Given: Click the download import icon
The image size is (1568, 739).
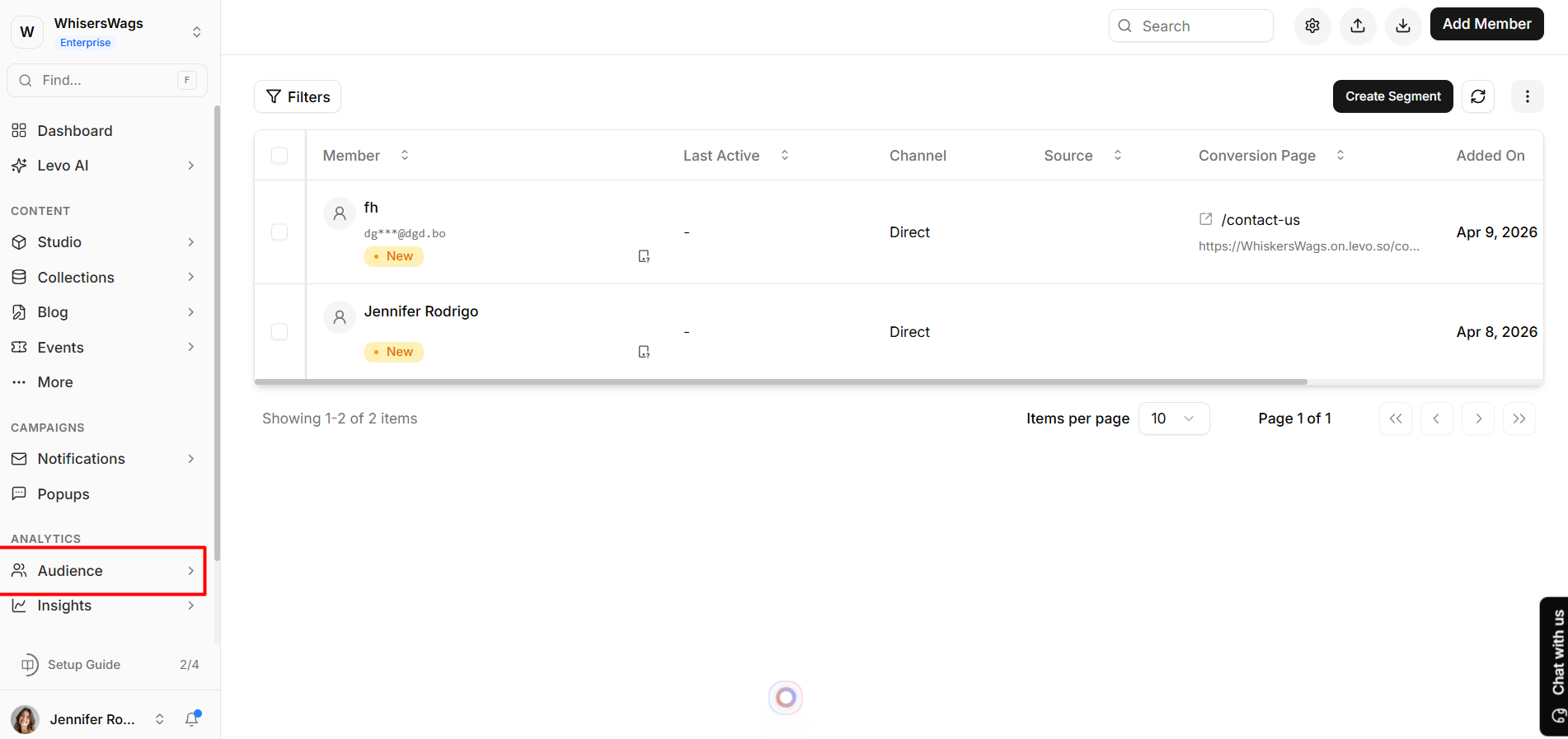Looking at the screenshot, I should point(1402,26).
